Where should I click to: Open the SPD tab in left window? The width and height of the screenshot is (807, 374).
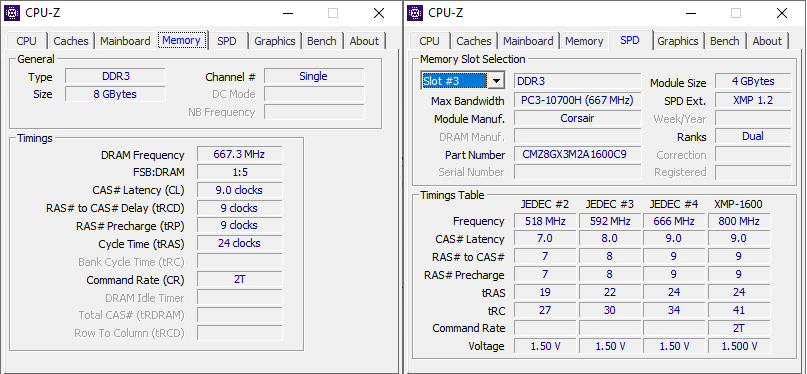coord(226,41)
